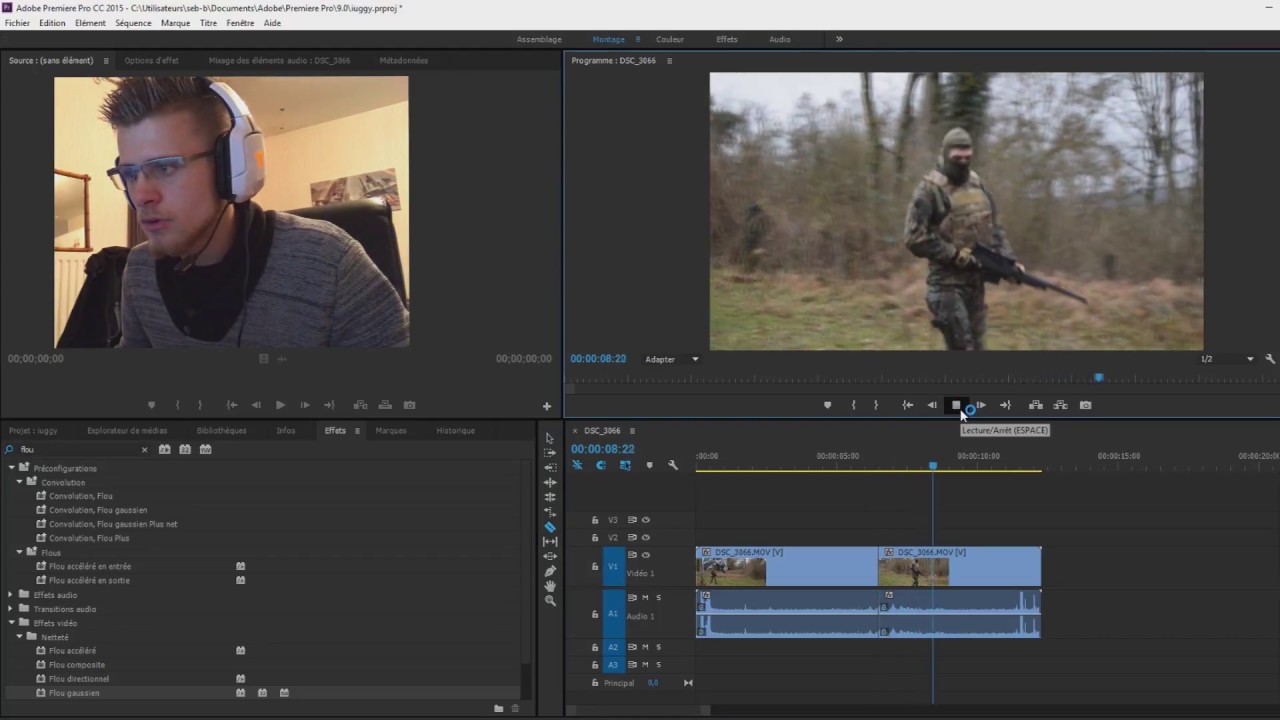1280x720 pixels.
Task: Switch to the Couleur workspace
Action: pos(670,39)
